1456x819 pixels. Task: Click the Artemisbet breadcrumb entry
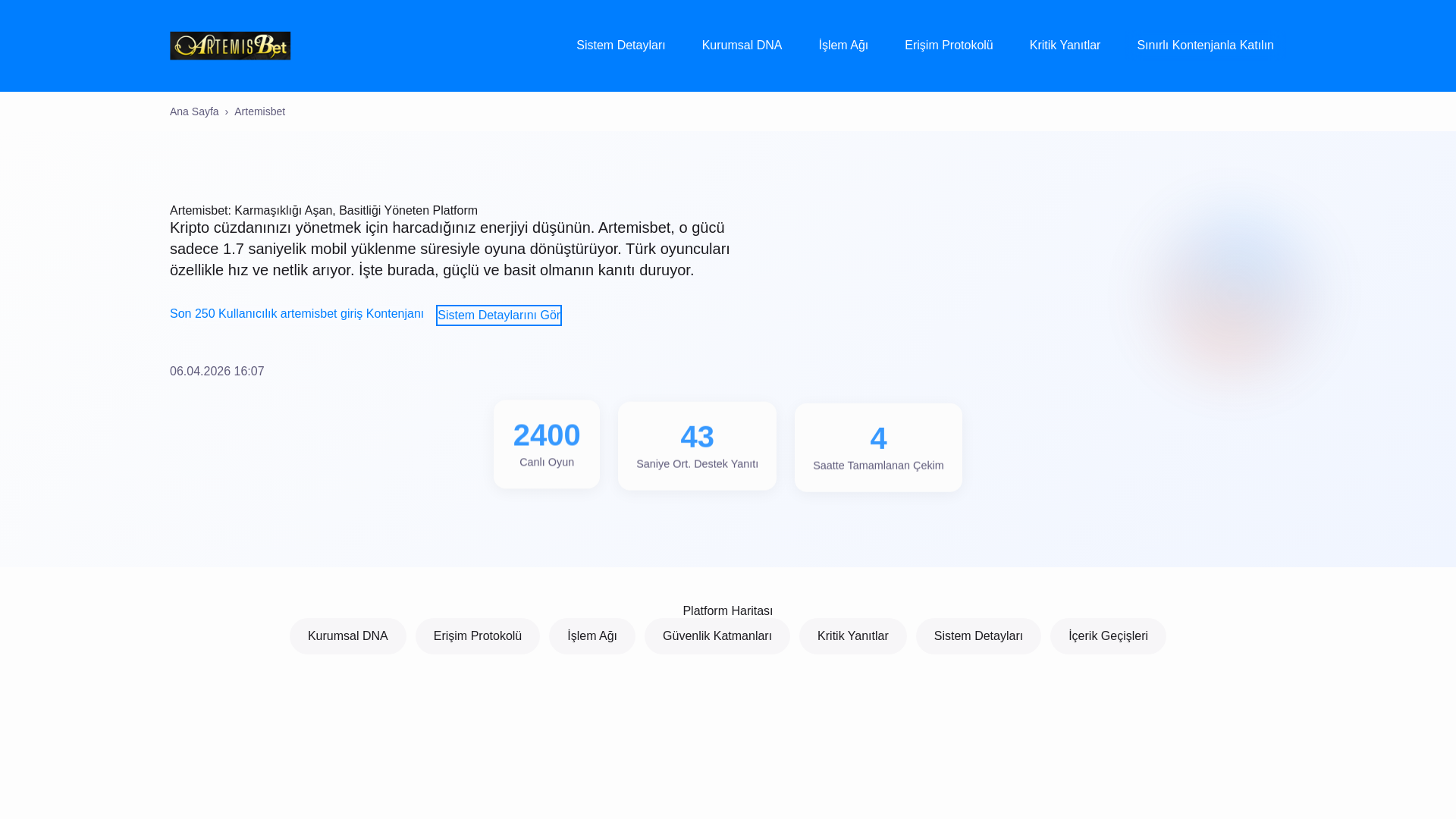(x=259, y=111)
